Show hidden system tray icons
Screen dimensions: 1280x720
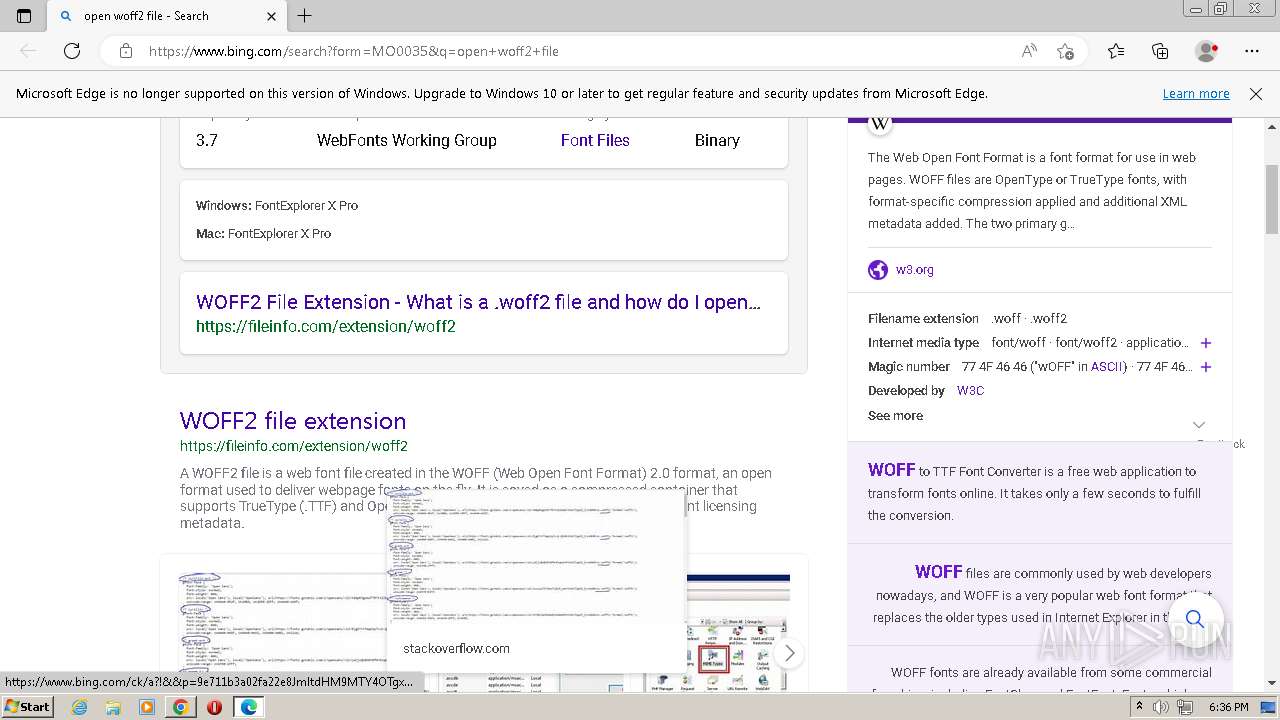point(1139,707)
